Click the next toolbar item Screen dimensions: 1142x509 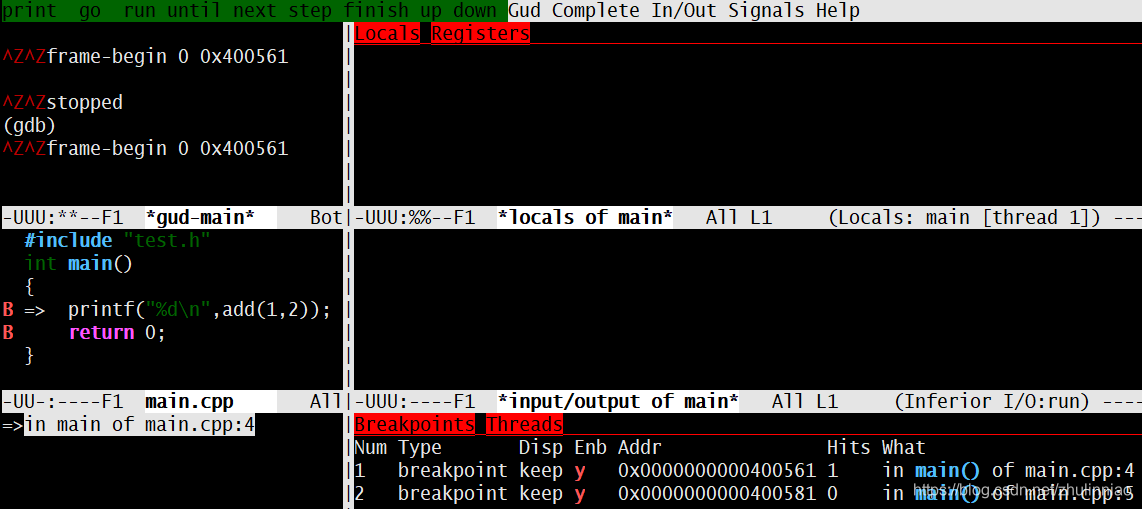(255, 11)
